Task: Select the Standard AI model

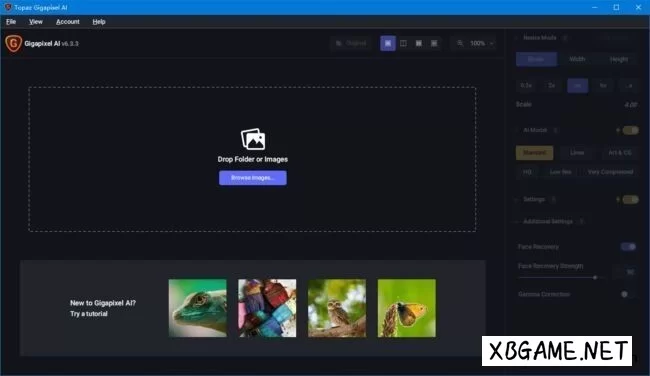Action: click(534, 153)
